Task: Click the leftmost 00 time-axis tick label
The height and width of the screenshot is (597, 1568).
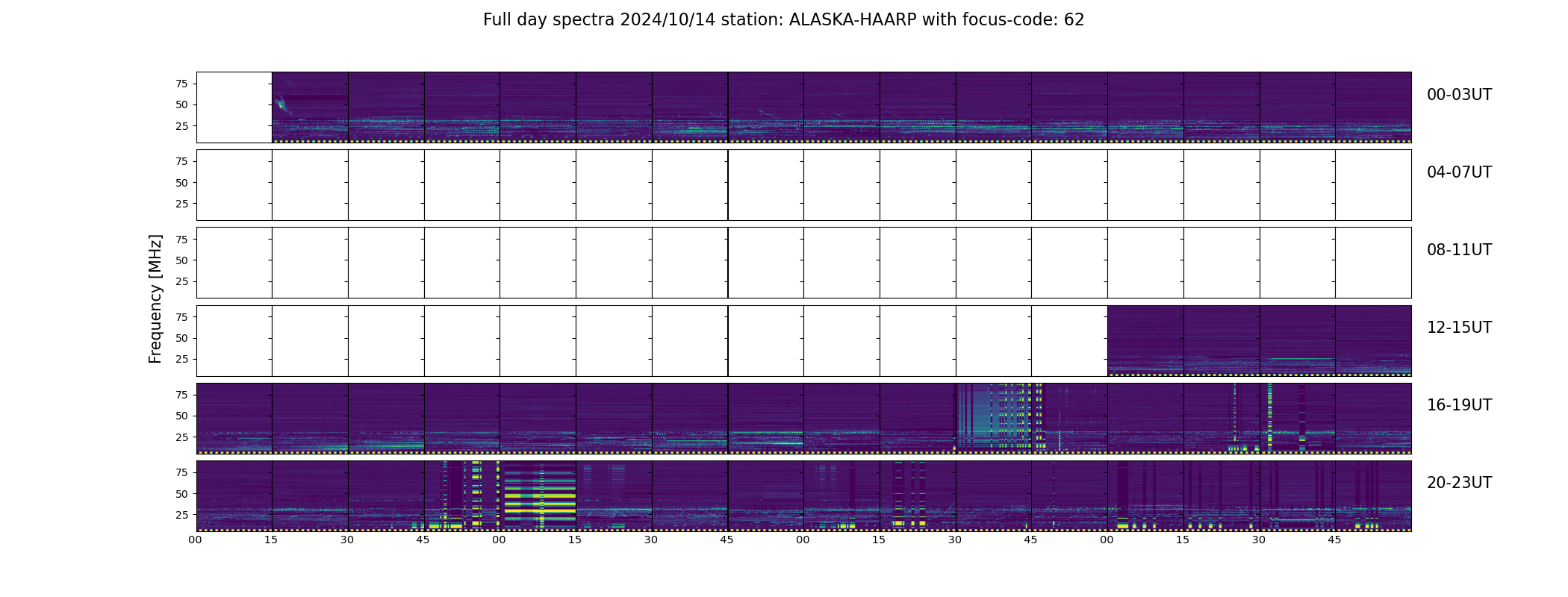Action: click(195, 540)
